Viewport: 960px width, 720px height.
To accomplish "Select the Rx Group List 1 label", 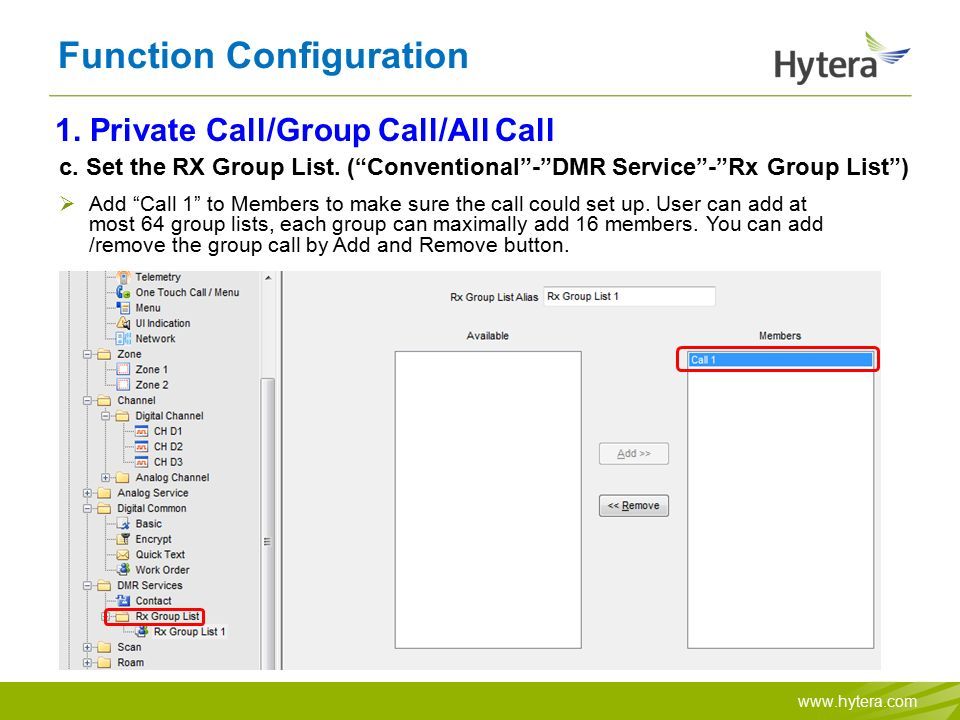I will click(190, 631).
